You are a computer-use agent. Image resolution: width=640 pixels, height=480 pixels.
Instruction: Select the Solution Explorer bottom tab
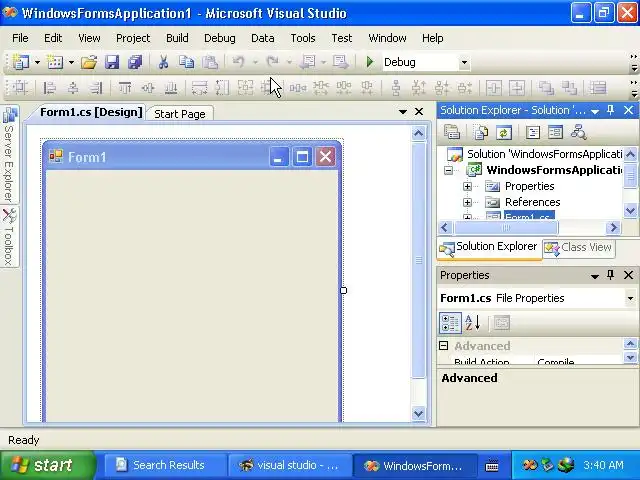click(489, 247)
